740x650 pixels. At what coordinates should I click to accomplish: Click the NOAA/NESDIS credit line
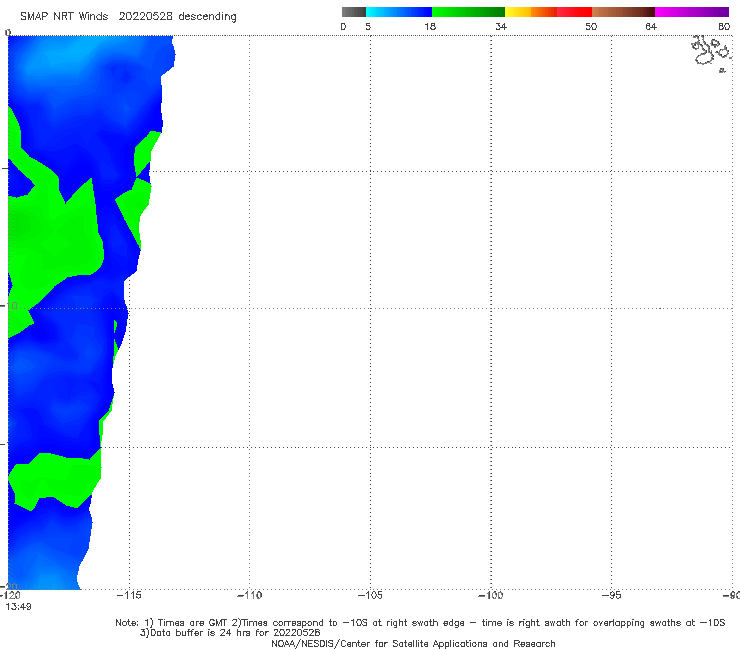pos(413,643)
